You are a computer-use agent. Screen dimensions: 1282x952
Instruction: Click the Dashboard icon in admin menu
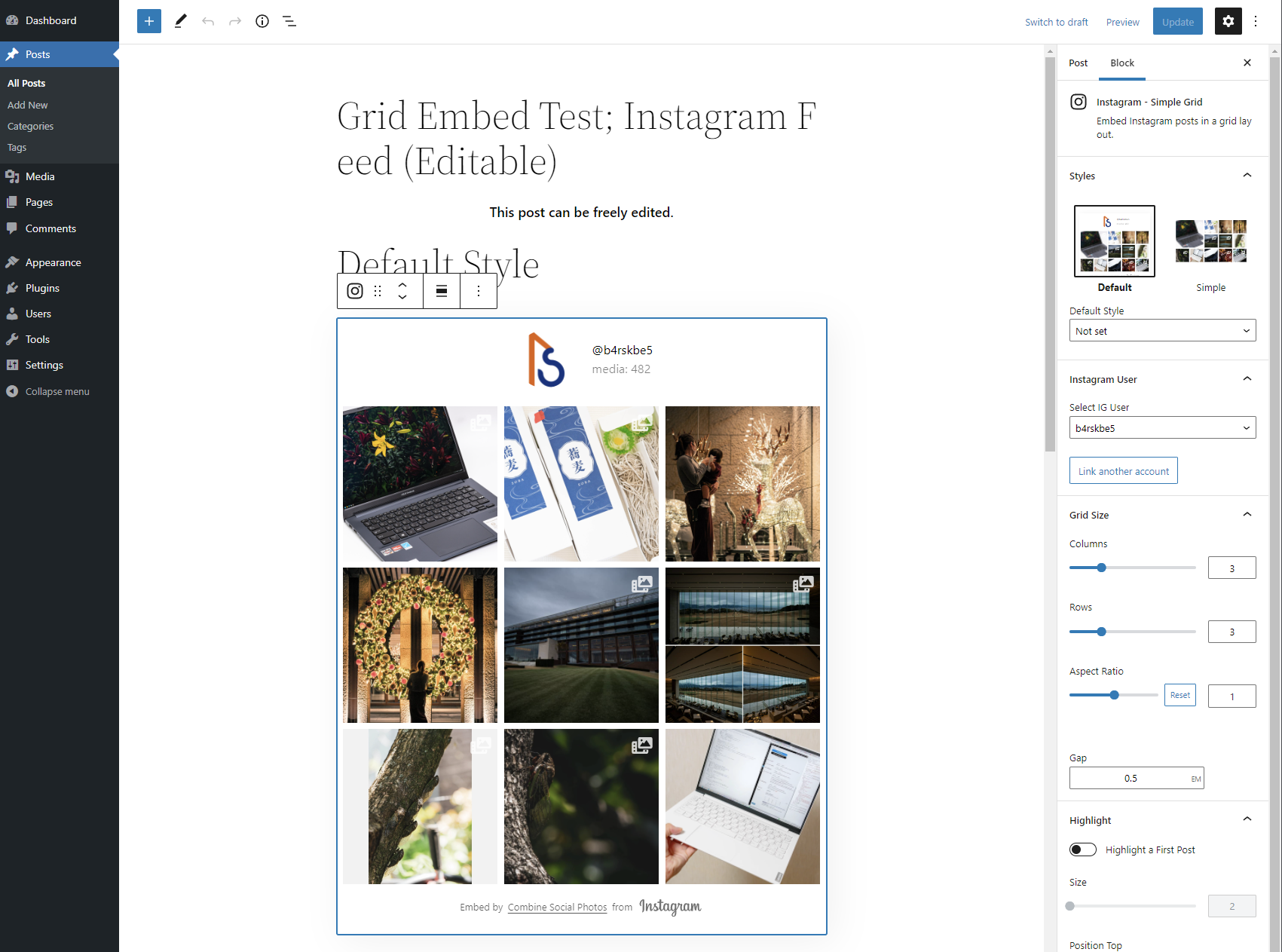12,20
